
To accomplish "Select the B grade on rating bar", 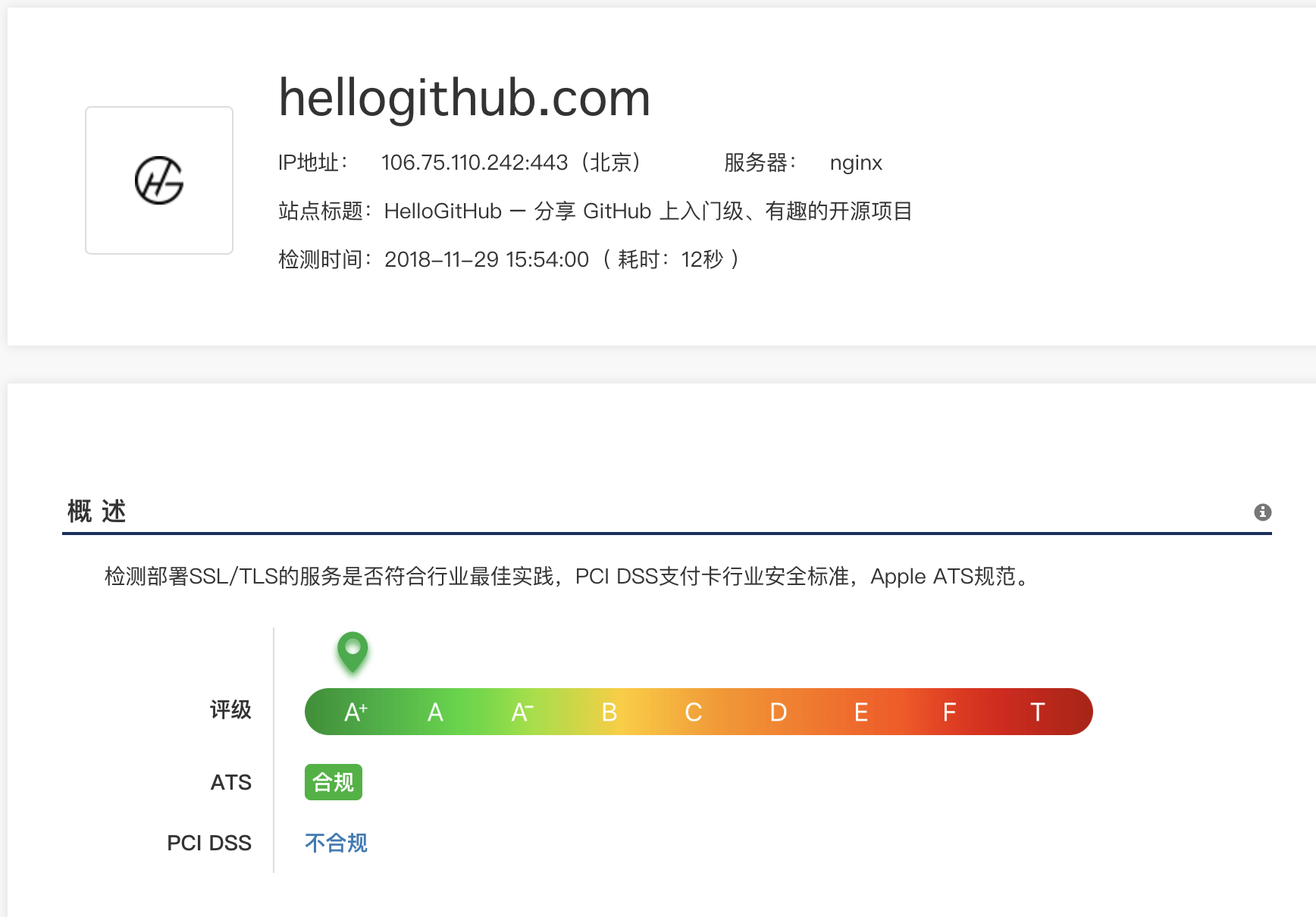I will point(609,712).
